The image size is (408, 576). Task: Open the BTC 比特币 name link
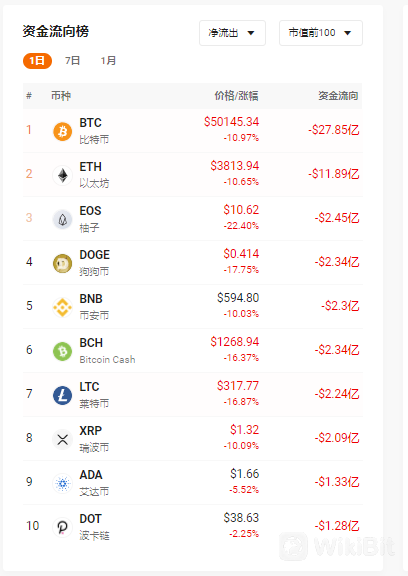coord(94,131)
